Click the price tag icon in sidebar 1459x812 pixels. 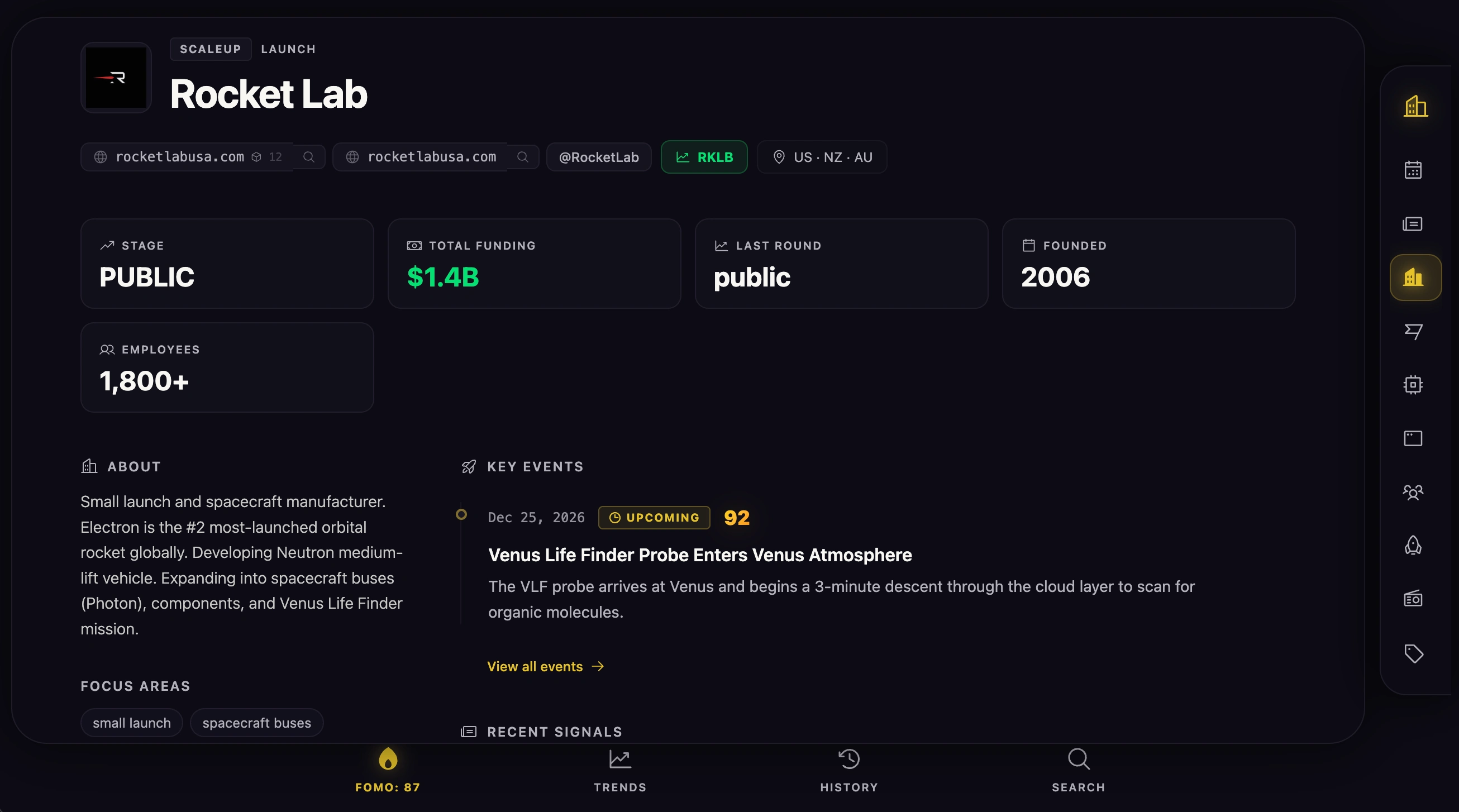[x=1413, y=653]
